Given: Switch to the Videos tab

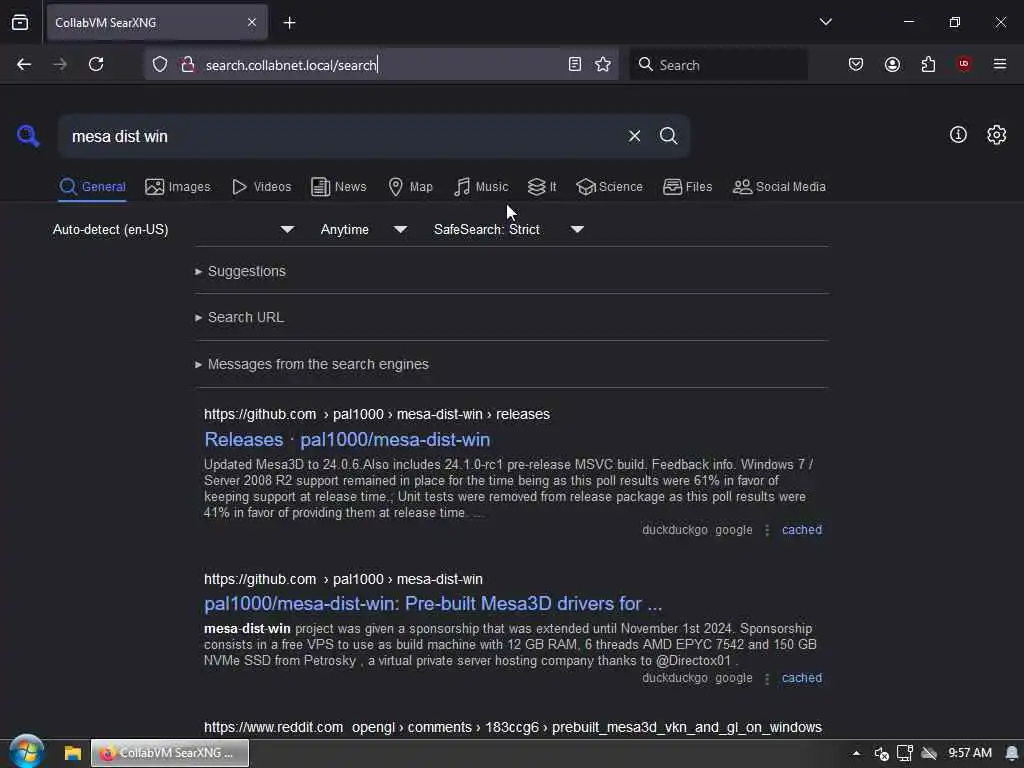Looking at the screenshot, I should tap(261, 187).
